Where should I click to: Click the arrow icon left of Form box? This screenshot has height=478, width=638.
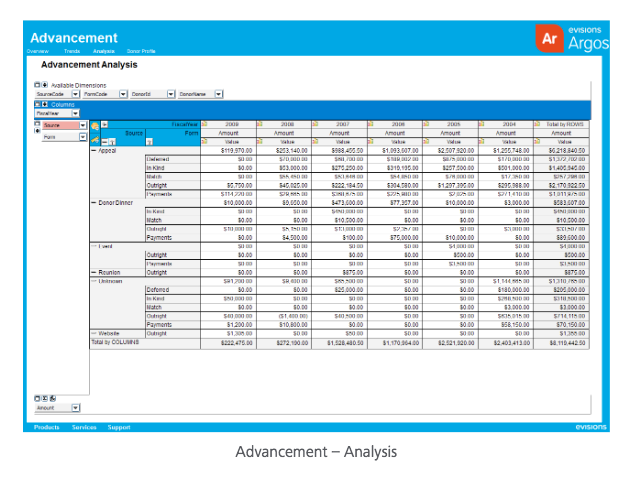click(x=37, y=131)
